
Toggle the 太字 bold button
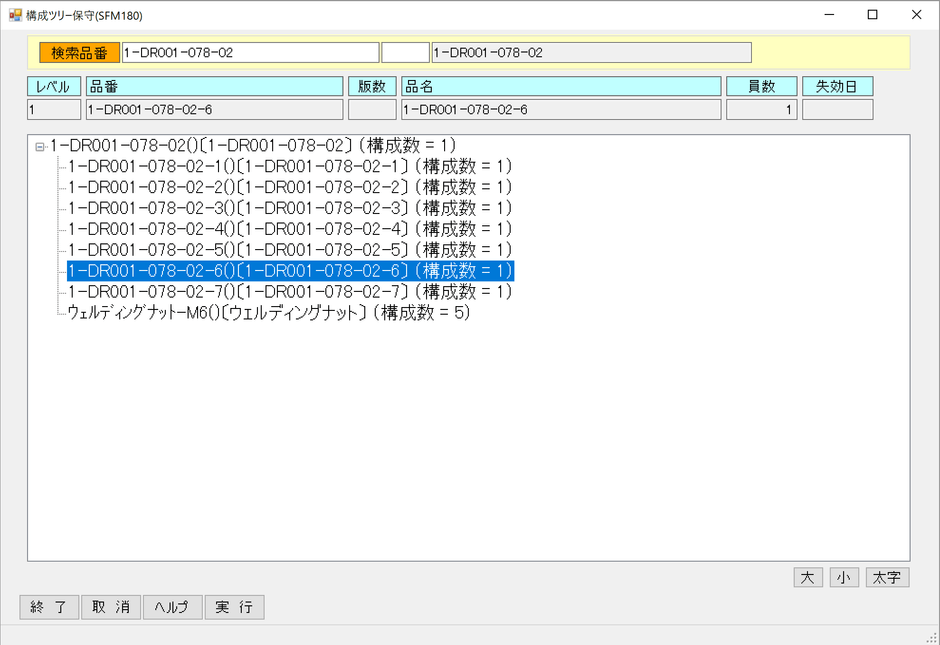tap(887, 578)
